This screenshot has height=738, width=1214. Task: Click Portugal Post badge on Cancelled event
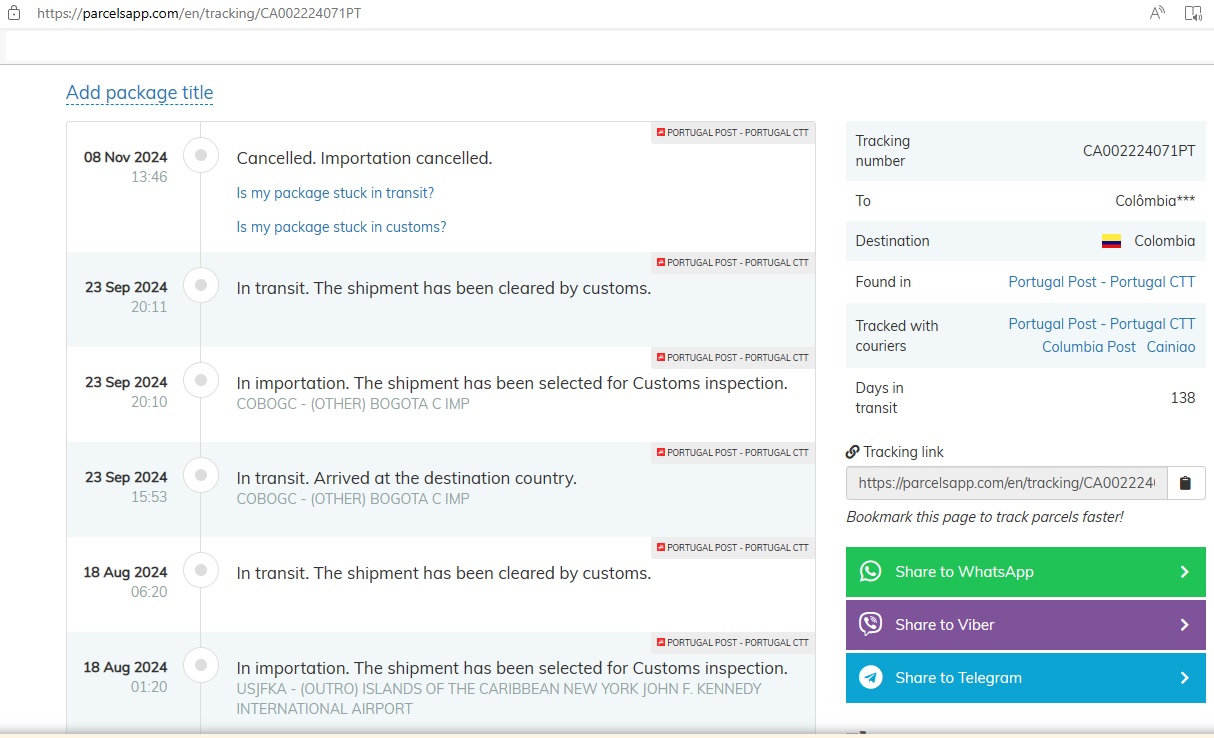tap(733, 132)
